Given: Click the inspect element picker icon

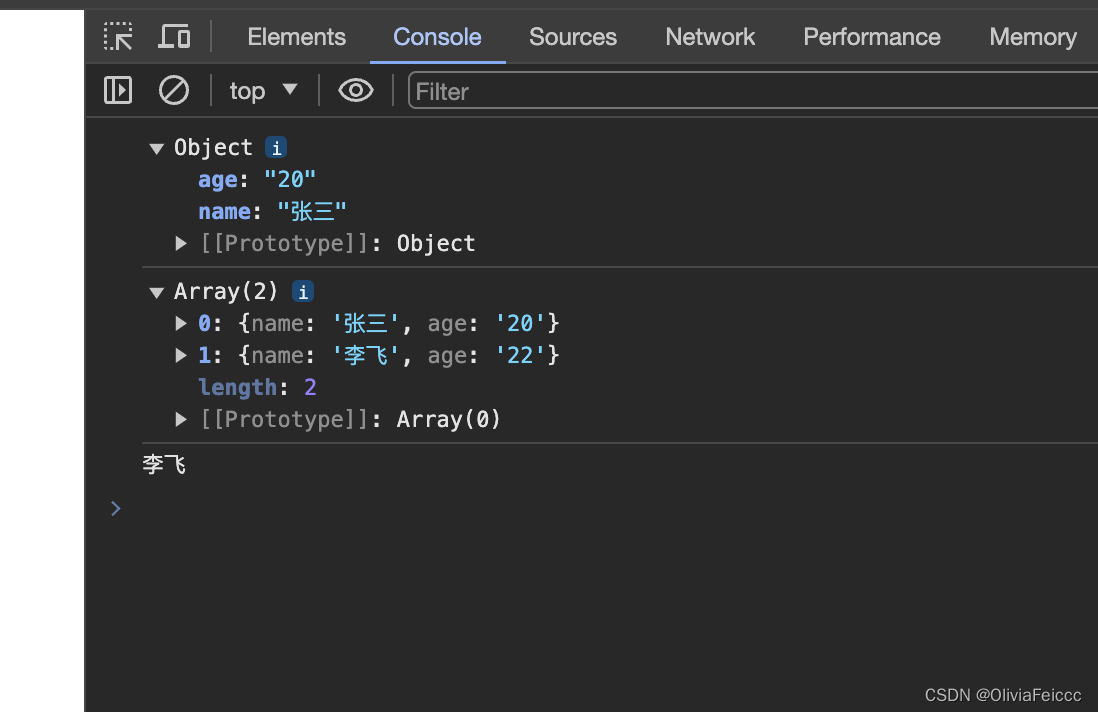Looking at the screenshot, I should 118,37.
